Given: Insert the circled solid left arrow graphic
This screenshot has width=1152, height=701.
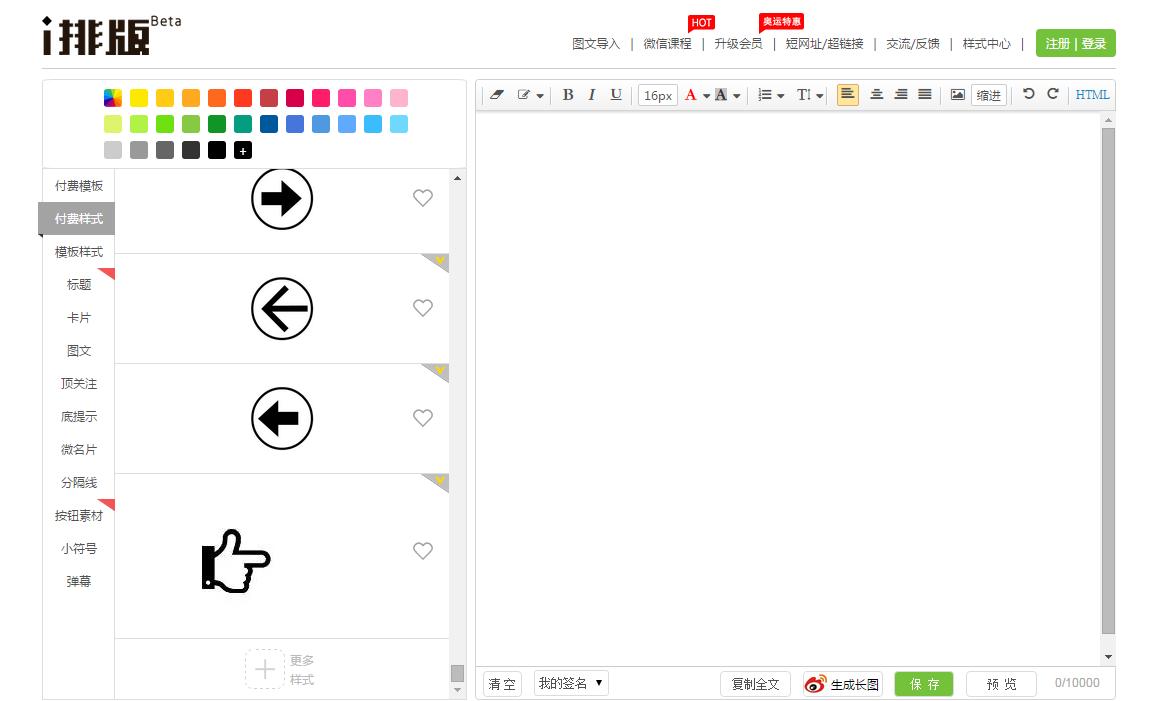Looking at the screenshot, I should (282, 419).
